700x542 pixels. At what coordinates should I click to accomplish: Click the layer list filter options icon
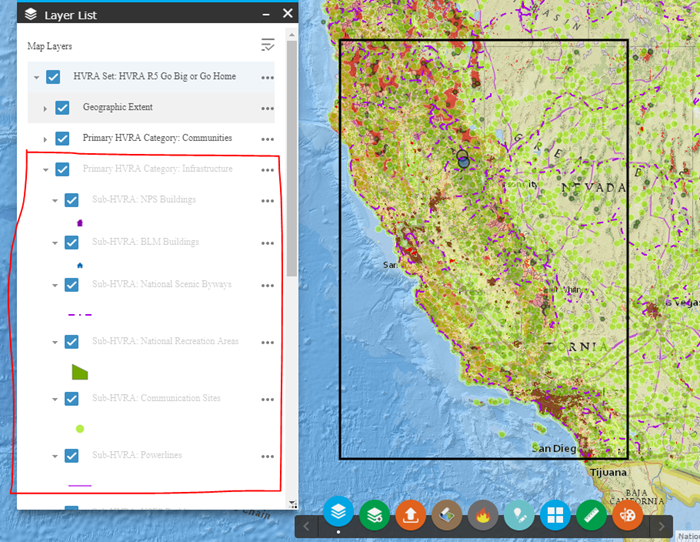click(268, 45)
